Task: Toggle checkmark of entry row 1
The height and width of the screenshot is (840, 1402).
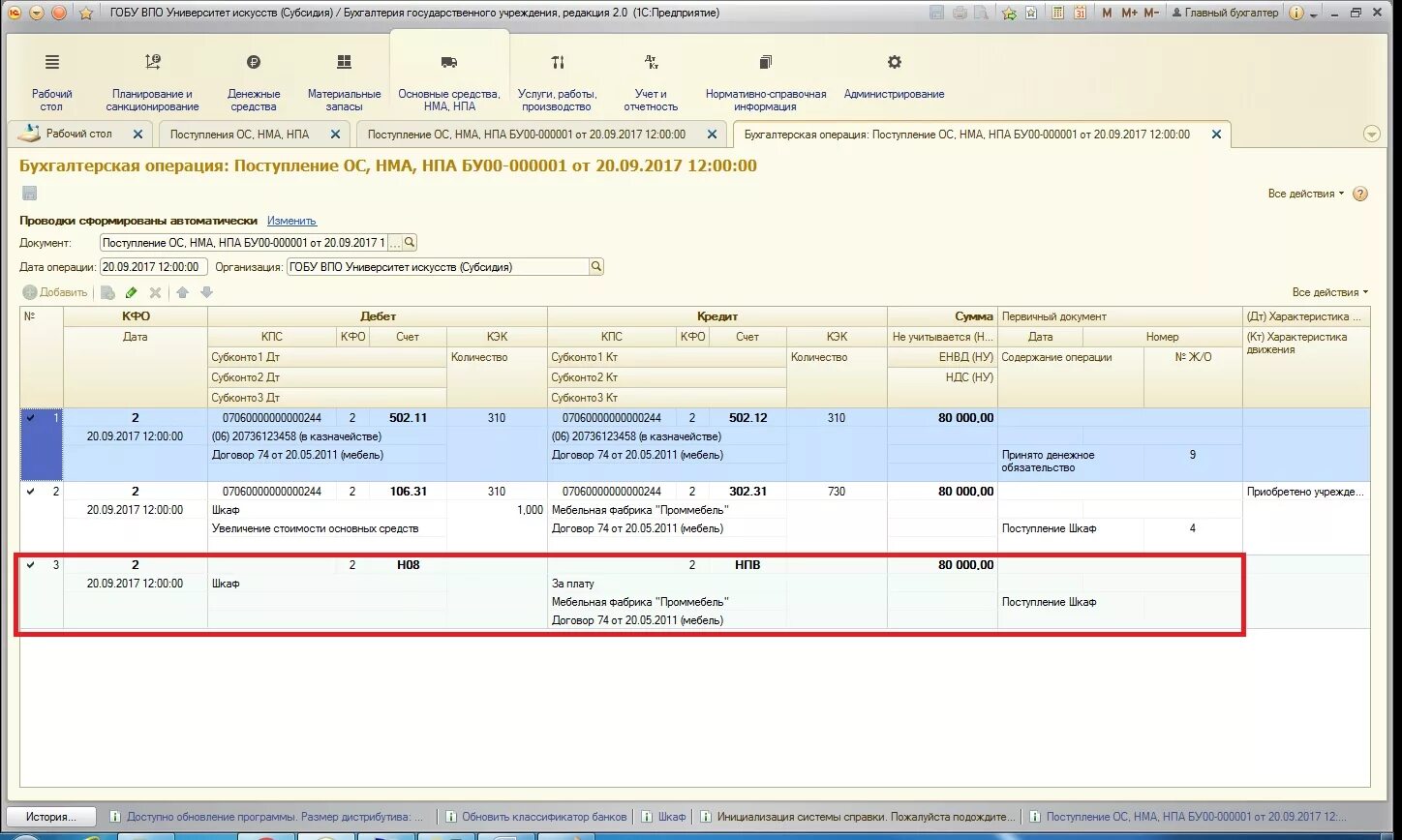Action: point(30,417)
